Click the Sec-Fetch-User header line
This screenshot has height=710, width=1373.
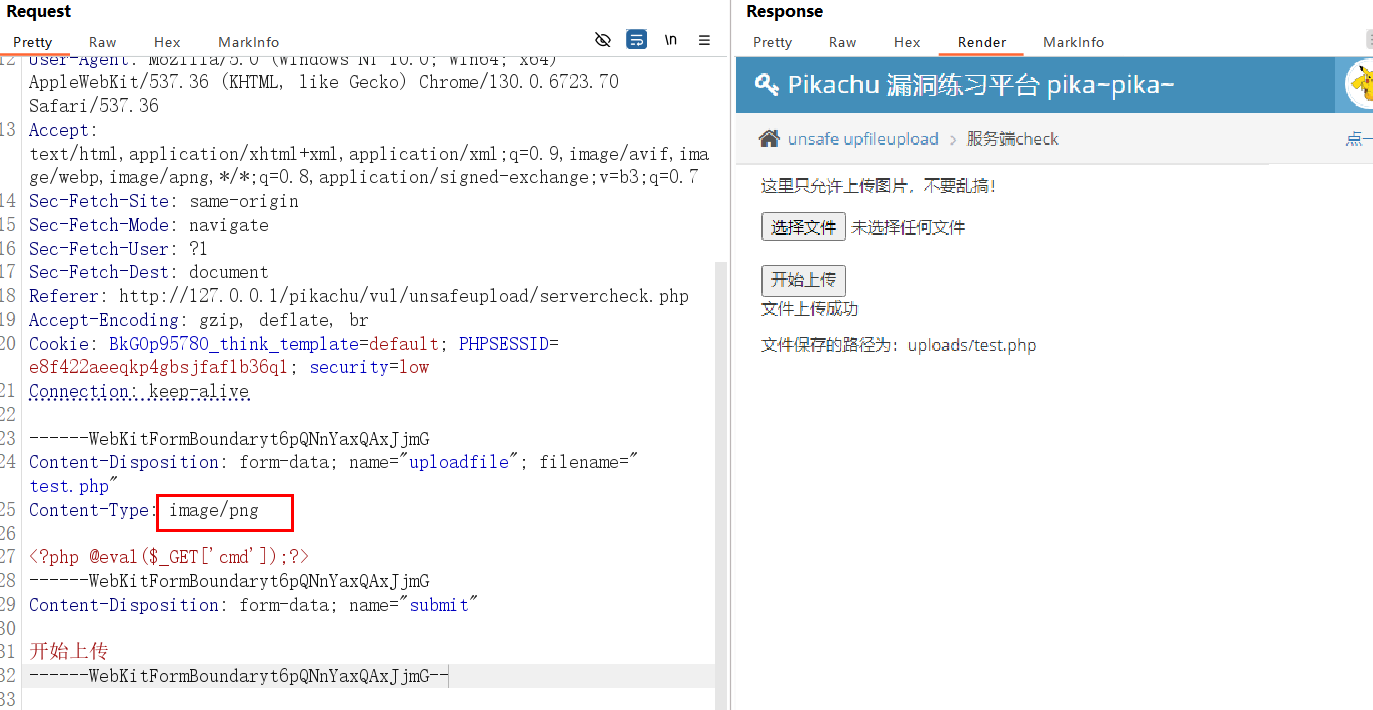(119, 248)
